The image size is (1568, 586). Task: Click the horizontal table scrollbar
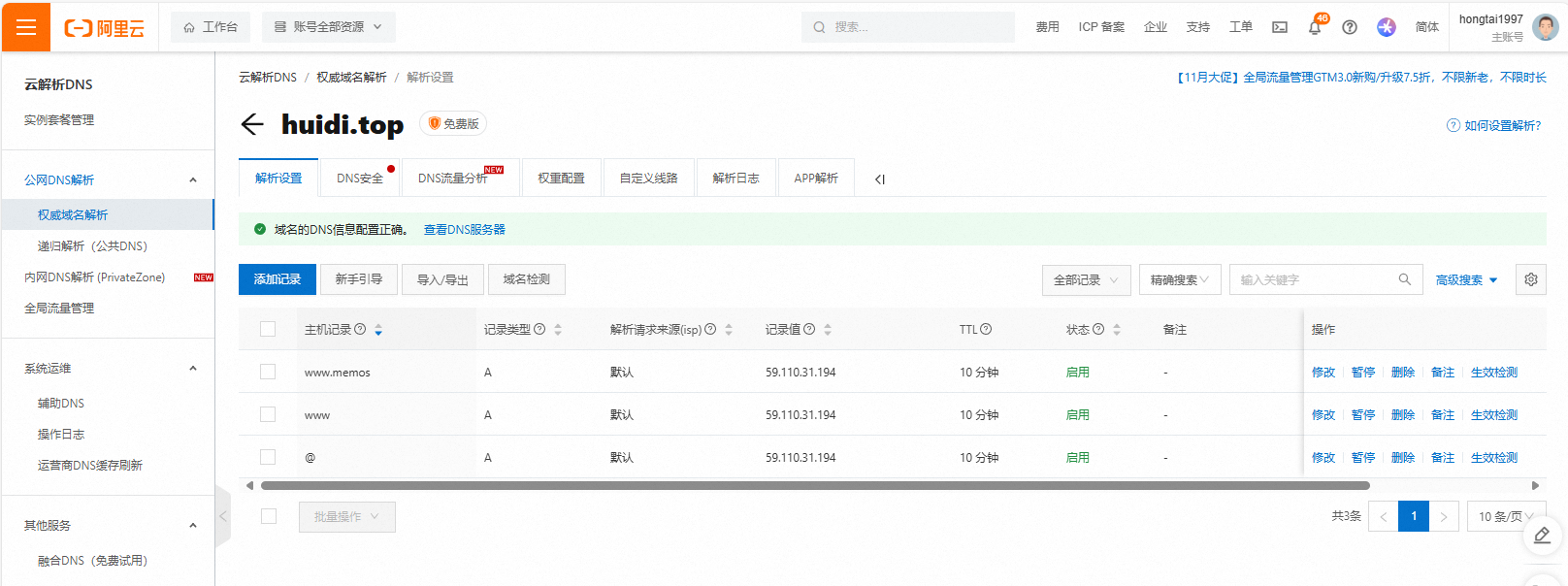[815, 485]
